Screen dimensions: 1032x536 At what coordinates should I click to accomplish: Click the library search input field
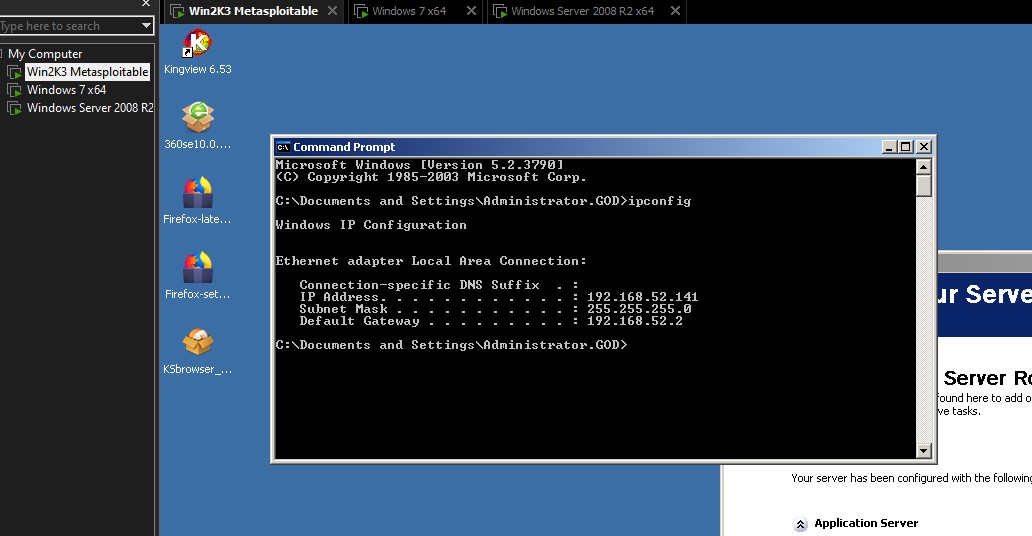click(x=69, y=26)
